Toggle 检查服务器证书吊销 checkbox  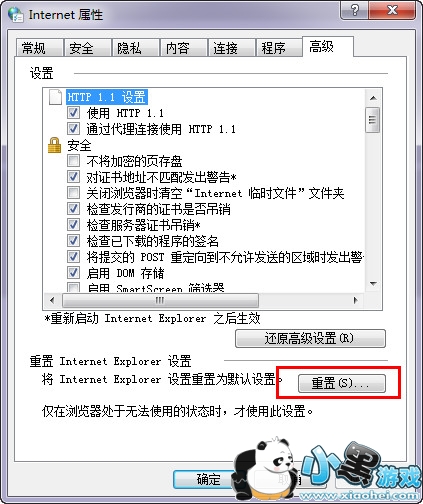pos(73,225)
